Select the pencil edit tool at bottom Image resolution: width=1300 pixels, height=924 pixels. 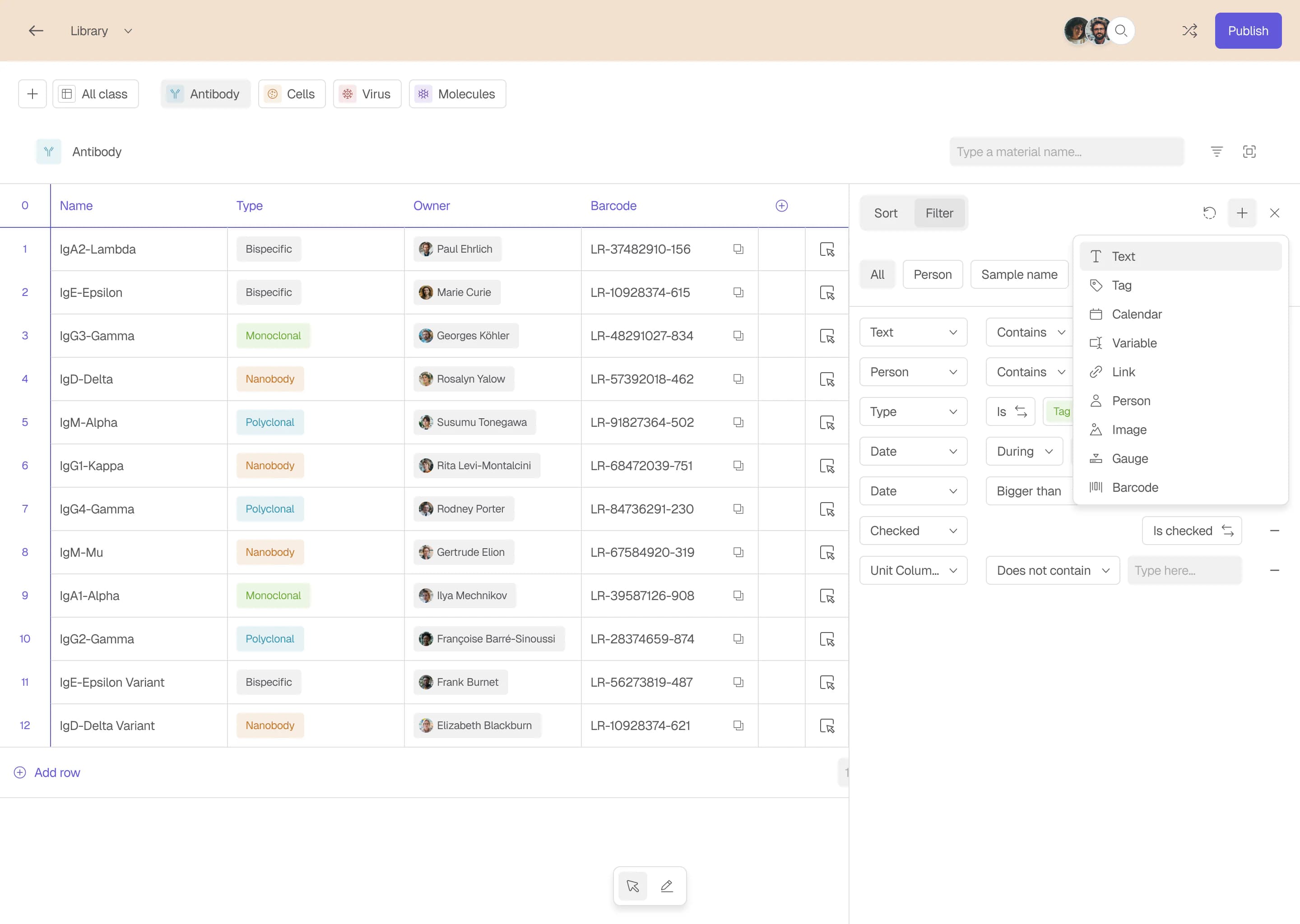(667, 886)
